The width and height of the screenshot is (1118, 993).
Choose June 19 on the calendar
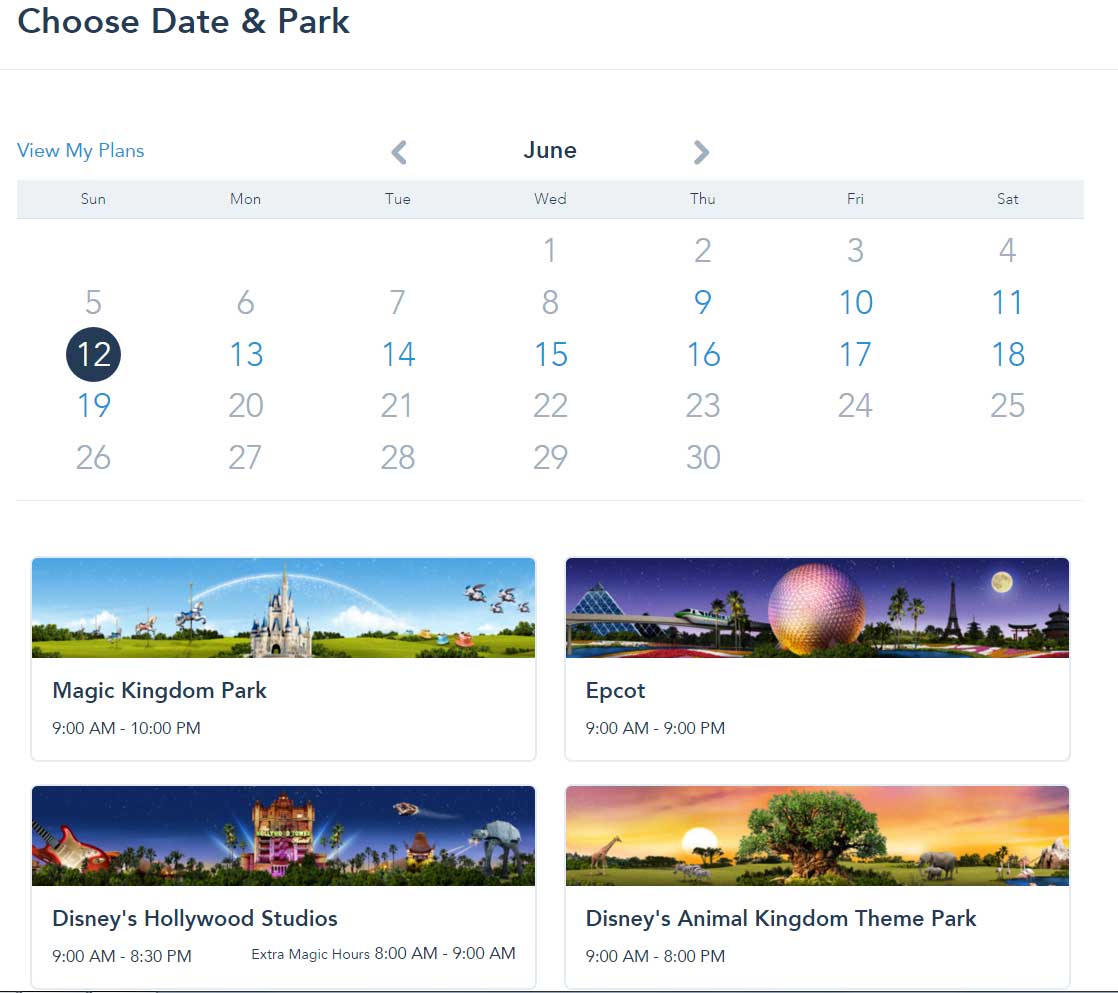coord(93,406)
